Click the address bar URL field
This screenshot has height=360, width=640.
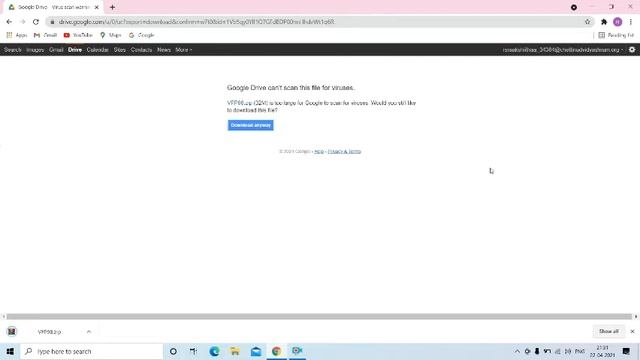coord(318,22)
